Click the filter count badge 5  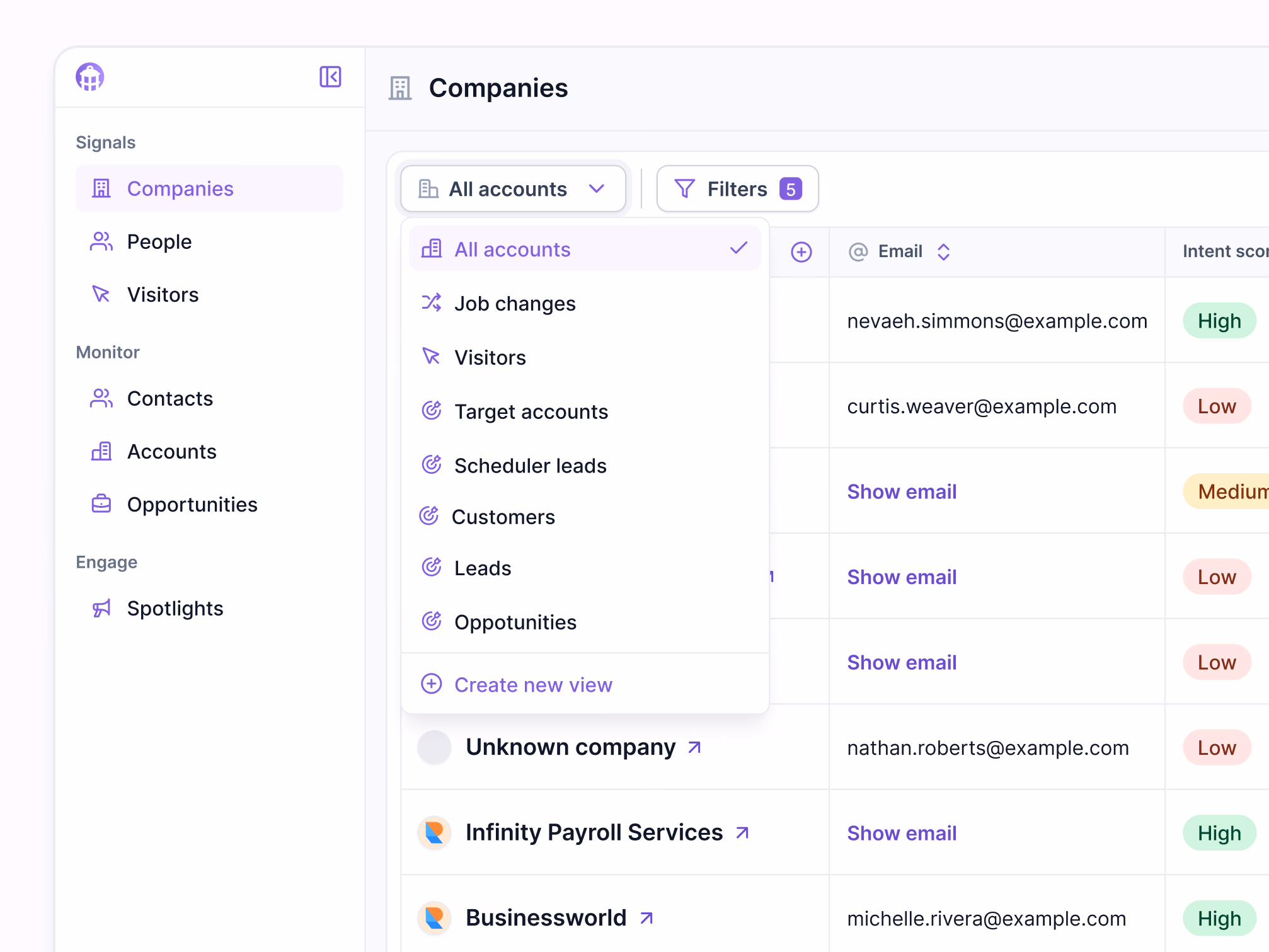[791, 189]
